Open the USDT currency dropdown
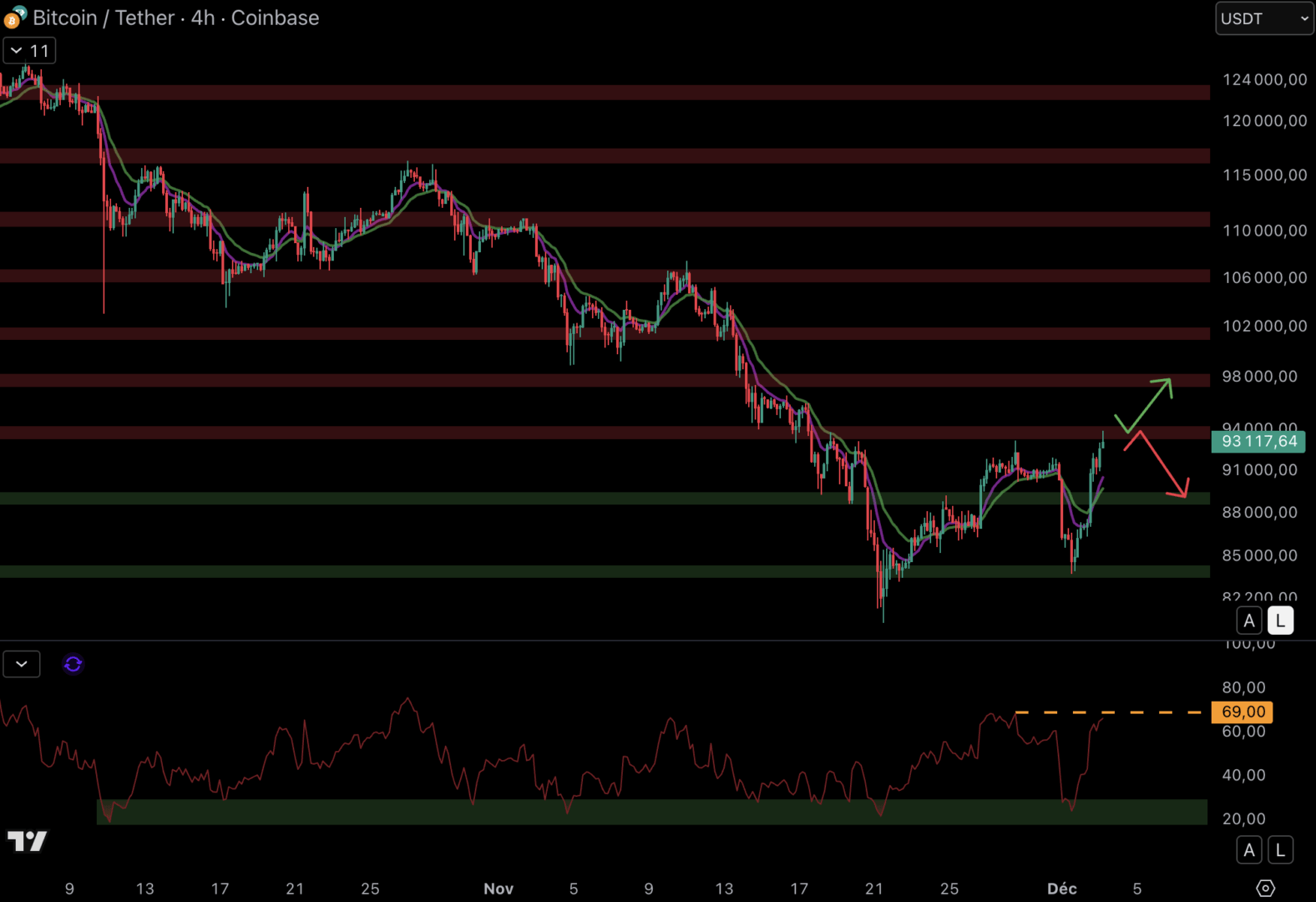The width and height of the screenshot is (1316, 902). [1263, 18]
